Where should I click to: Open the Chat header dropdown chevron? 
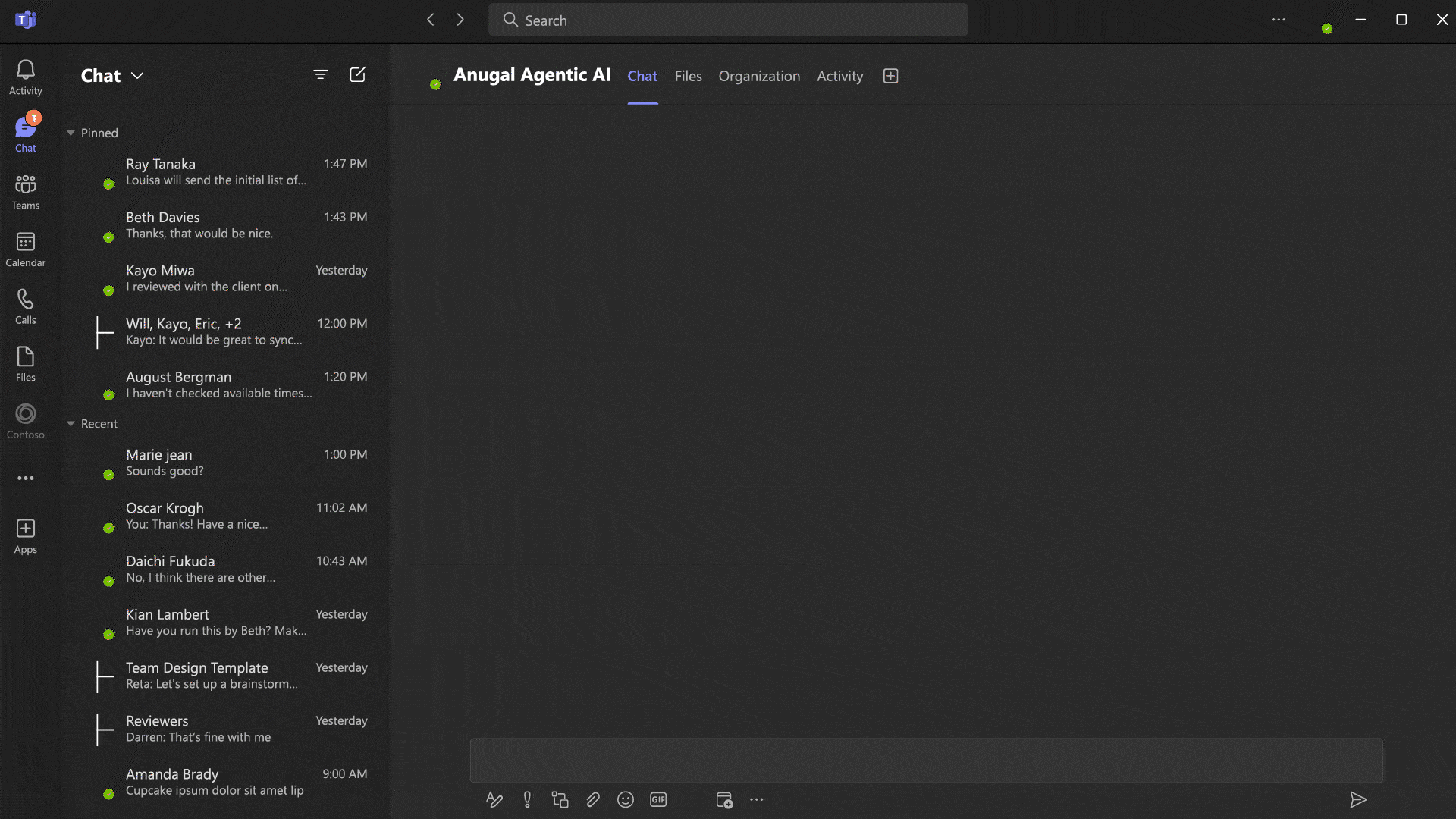tap(137, 76)
